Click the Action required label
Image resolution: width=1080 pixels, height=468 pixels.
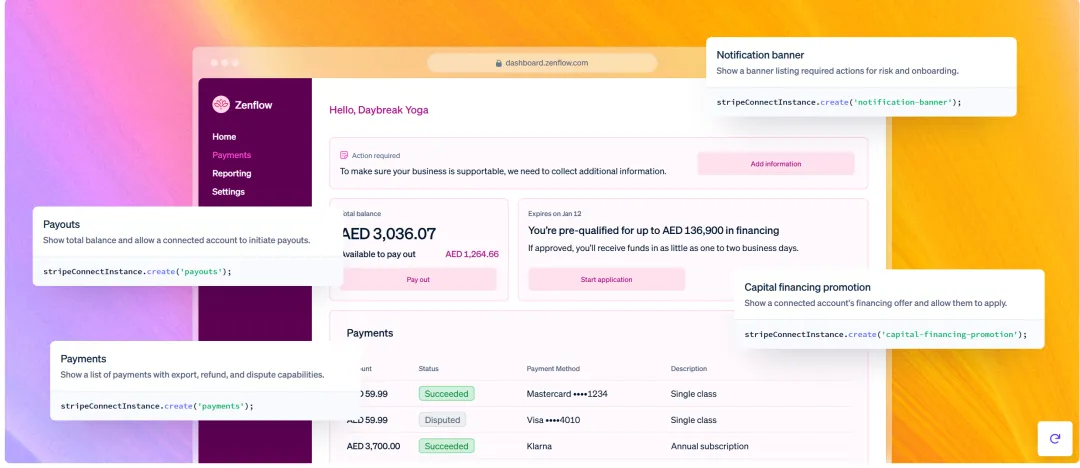pos(375,156)
